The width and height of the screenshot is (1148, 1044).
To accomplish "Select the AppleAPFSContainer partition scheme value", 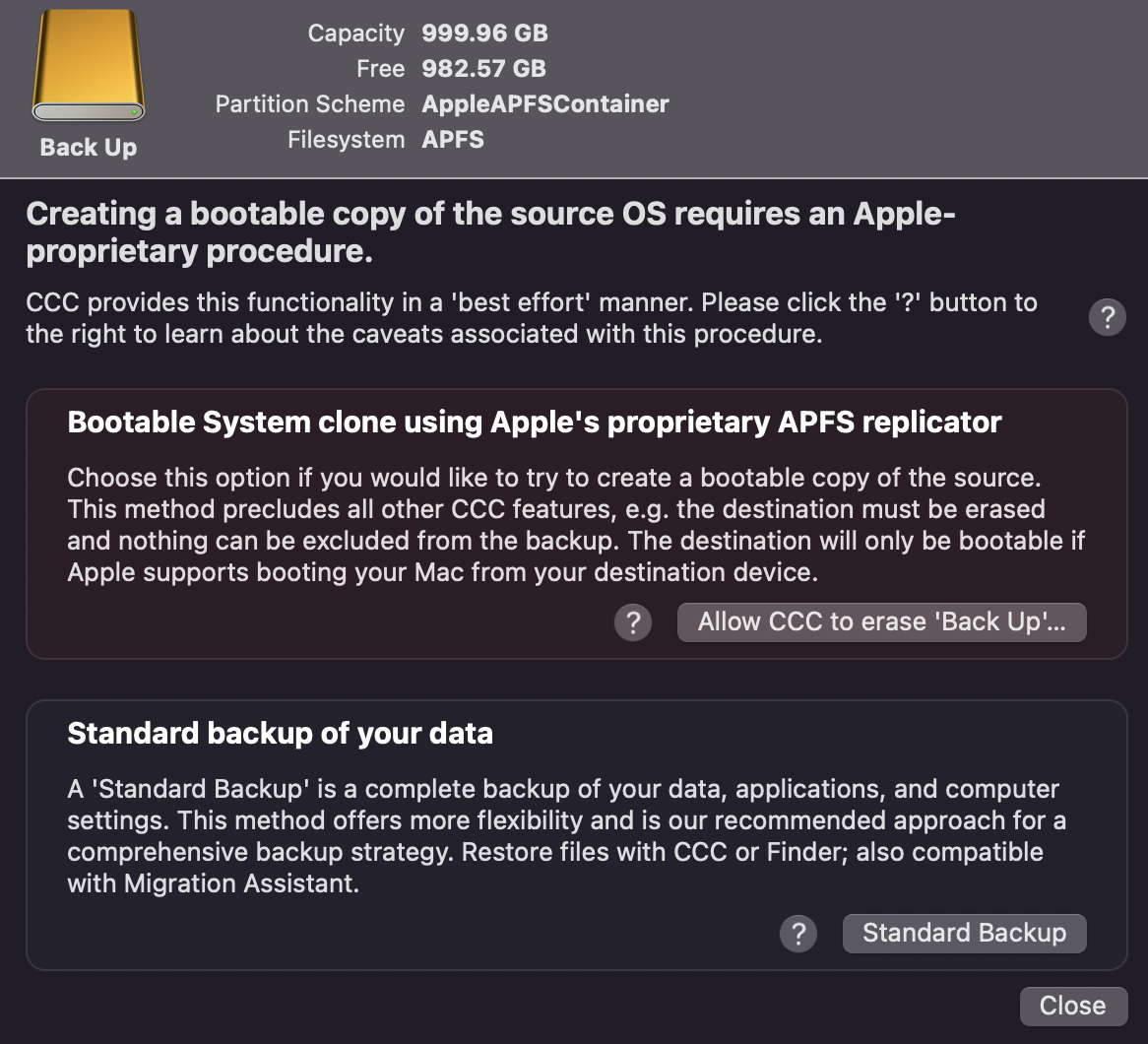I will [x=544, y=104].
